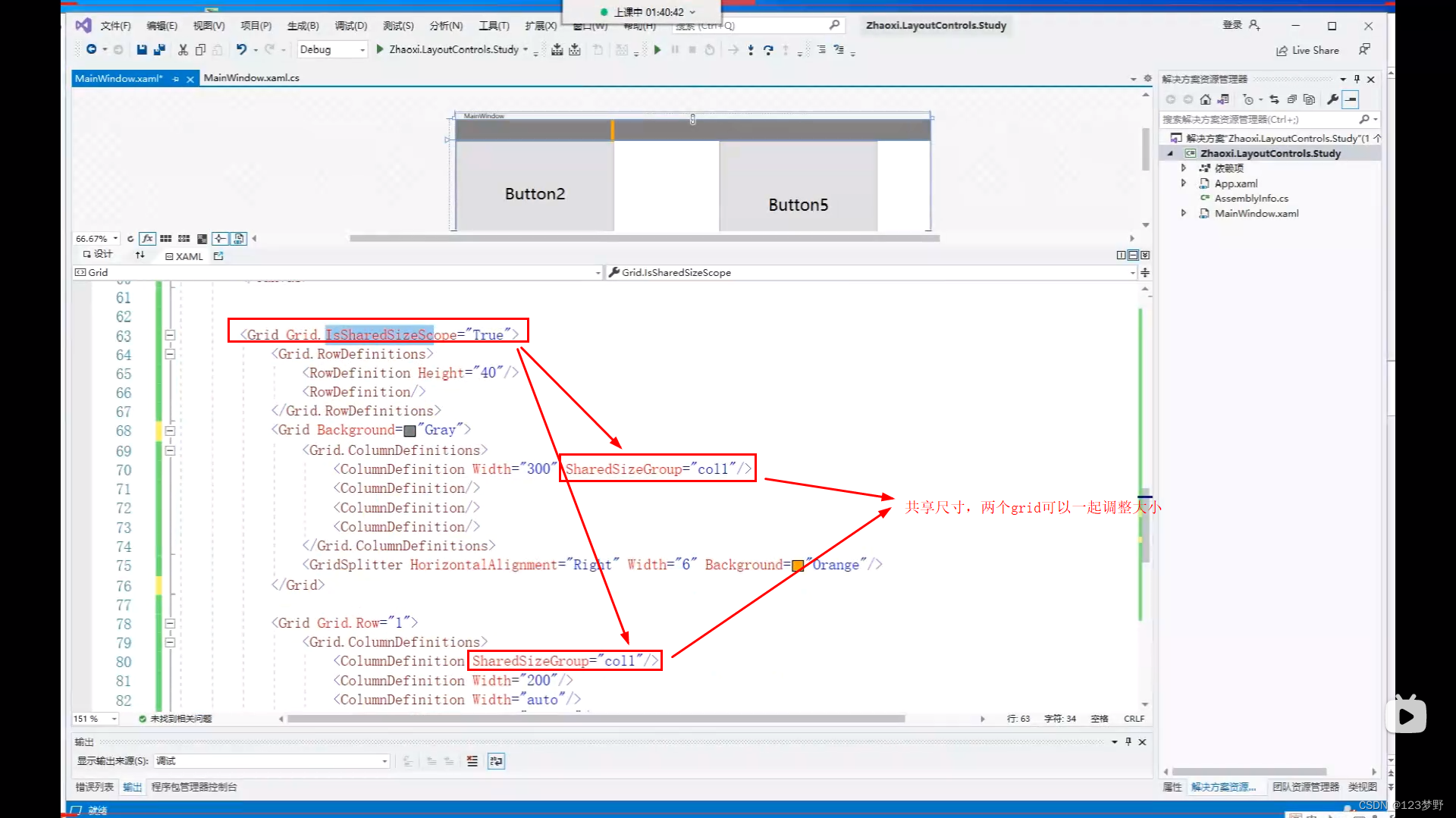
Task: Select AssemblyInfo.cs in Solution Explorer
Action: pyautogui.click(x=1251, y=198)
